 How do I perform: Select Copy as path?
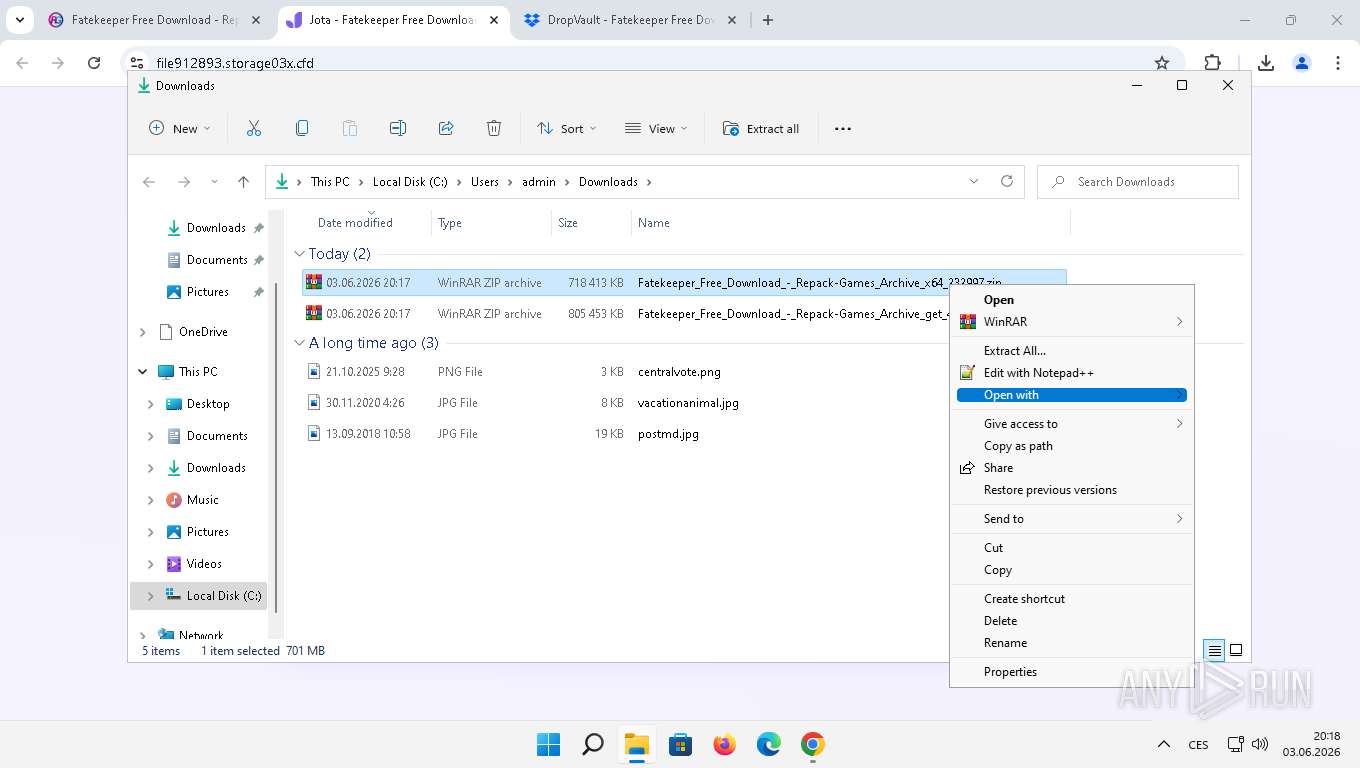coord(1071,446)
